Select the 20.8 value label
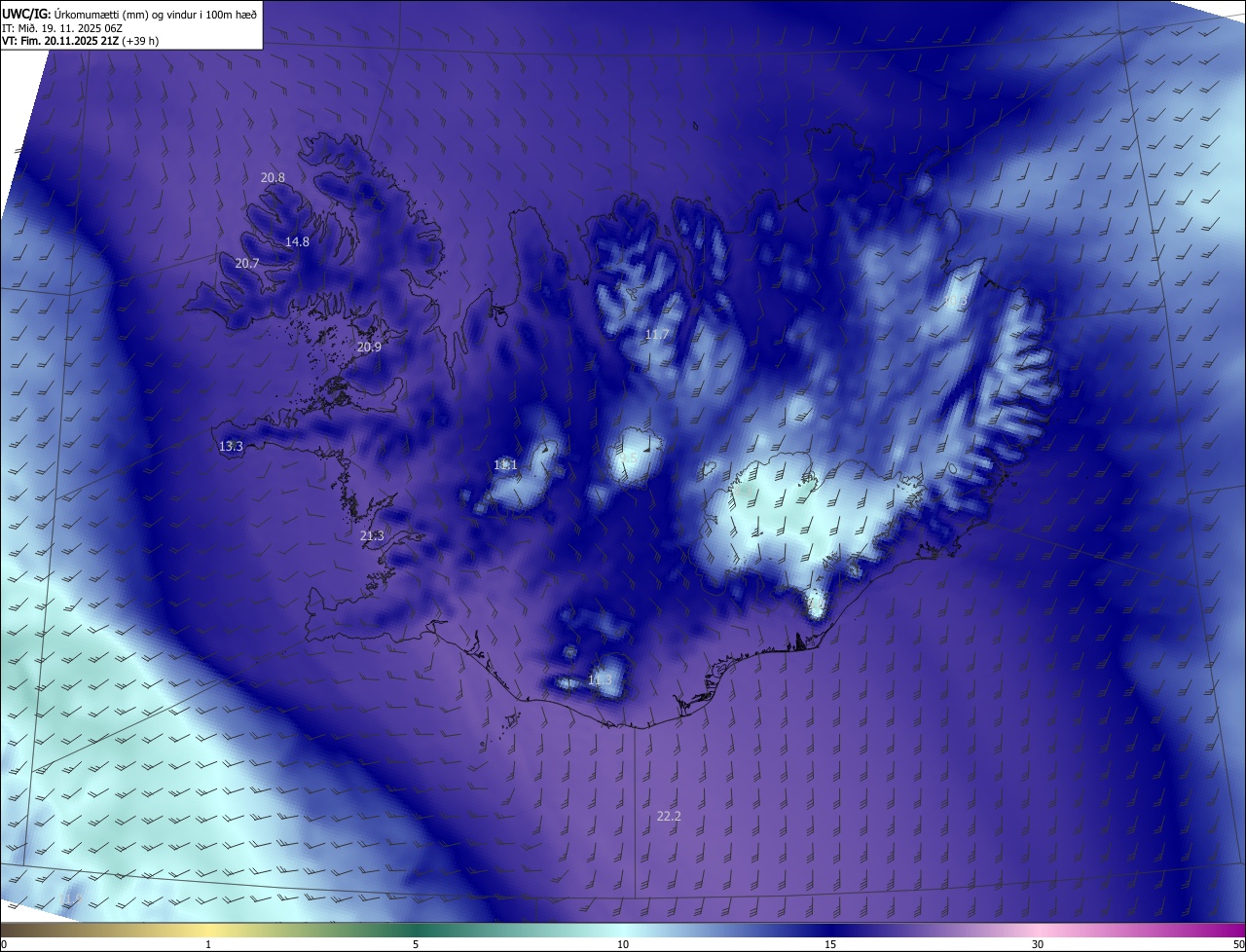1246x952 pixels. [273, 178]
